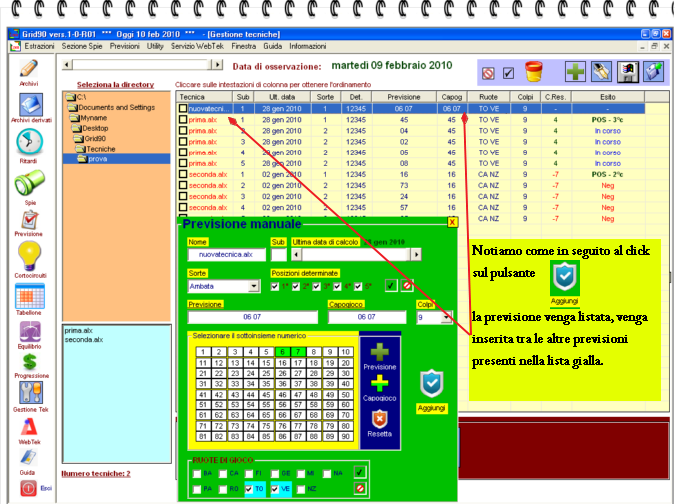This screenshot has width=675, height=504.
Task: Click right arrow of Ultima data di calcolo scrollbar
Action: pyautogui.click(x=416, y=255)
